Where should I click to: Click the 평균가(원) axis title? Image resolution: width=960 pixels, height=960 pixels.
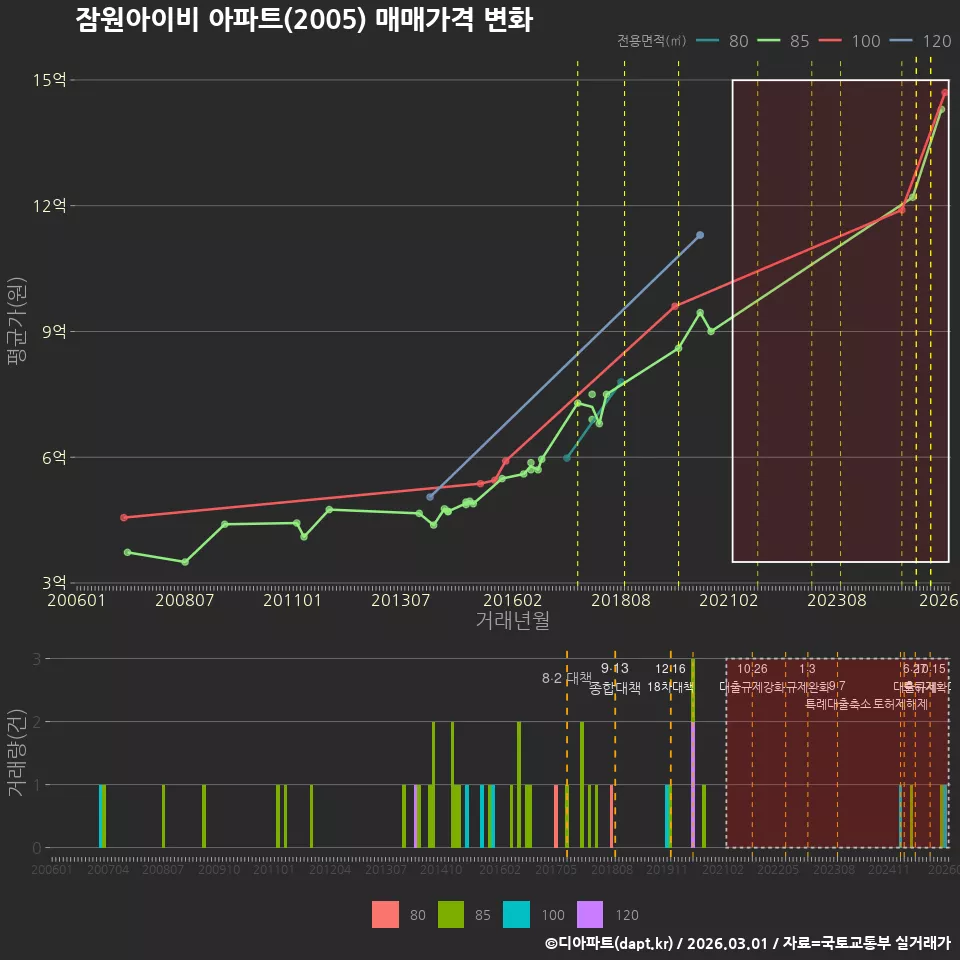[x=17, y=321]
